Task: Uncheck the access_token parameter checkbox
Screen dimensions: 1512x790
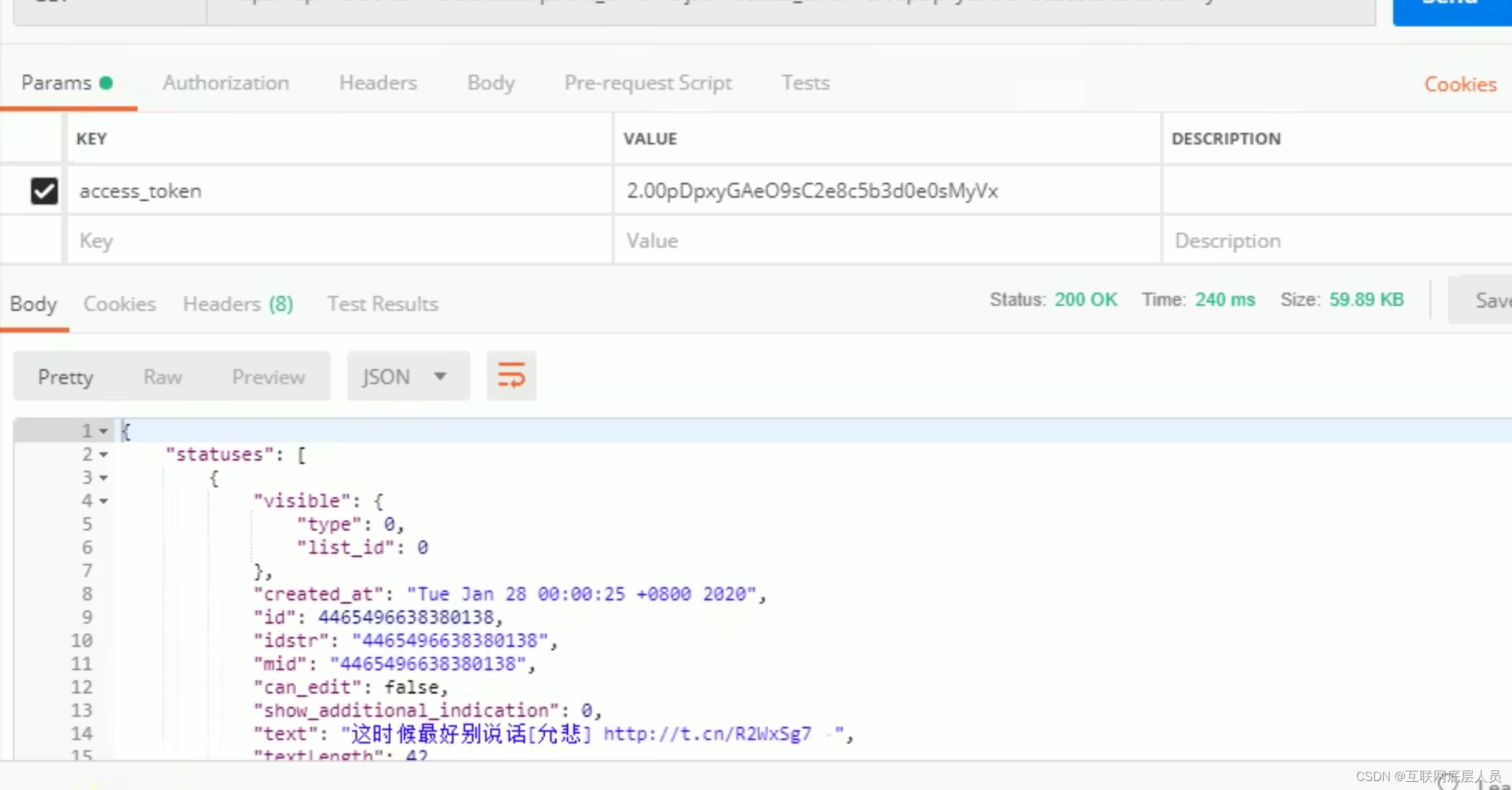Action: pos(44,191)
